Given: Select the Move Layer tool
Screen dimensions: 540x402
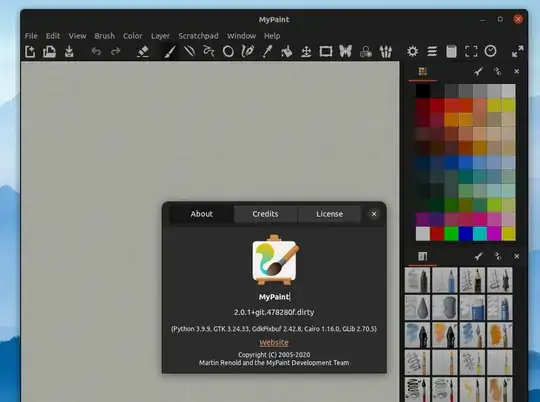Looking at the screenshot, I should pos(306,52).
